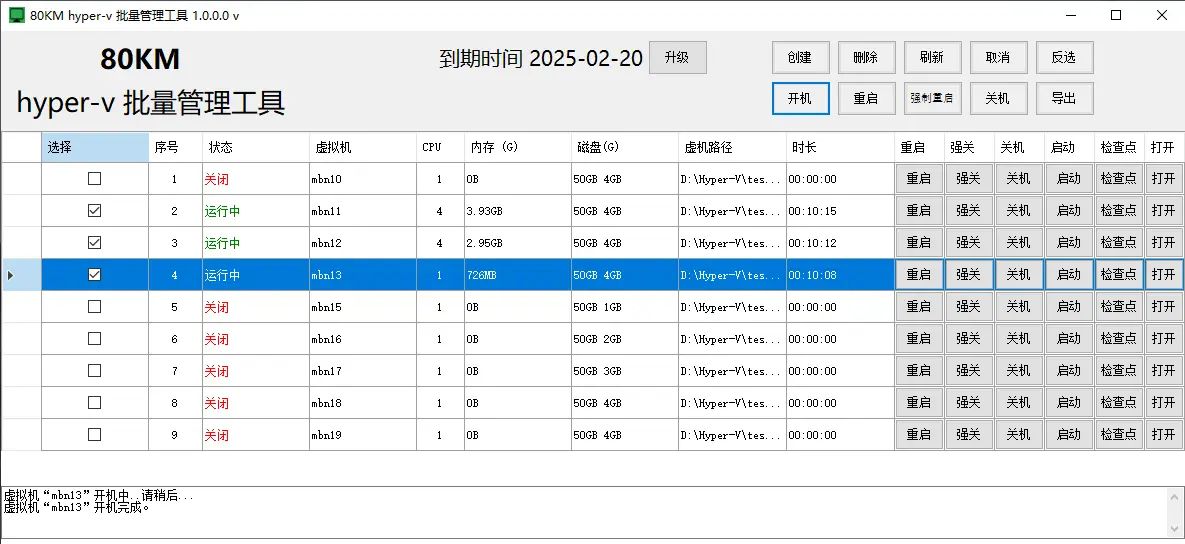The image size is (1185, 544).
Task: Tick the checkbox for mbn19
Action: (x=95, y=435)
